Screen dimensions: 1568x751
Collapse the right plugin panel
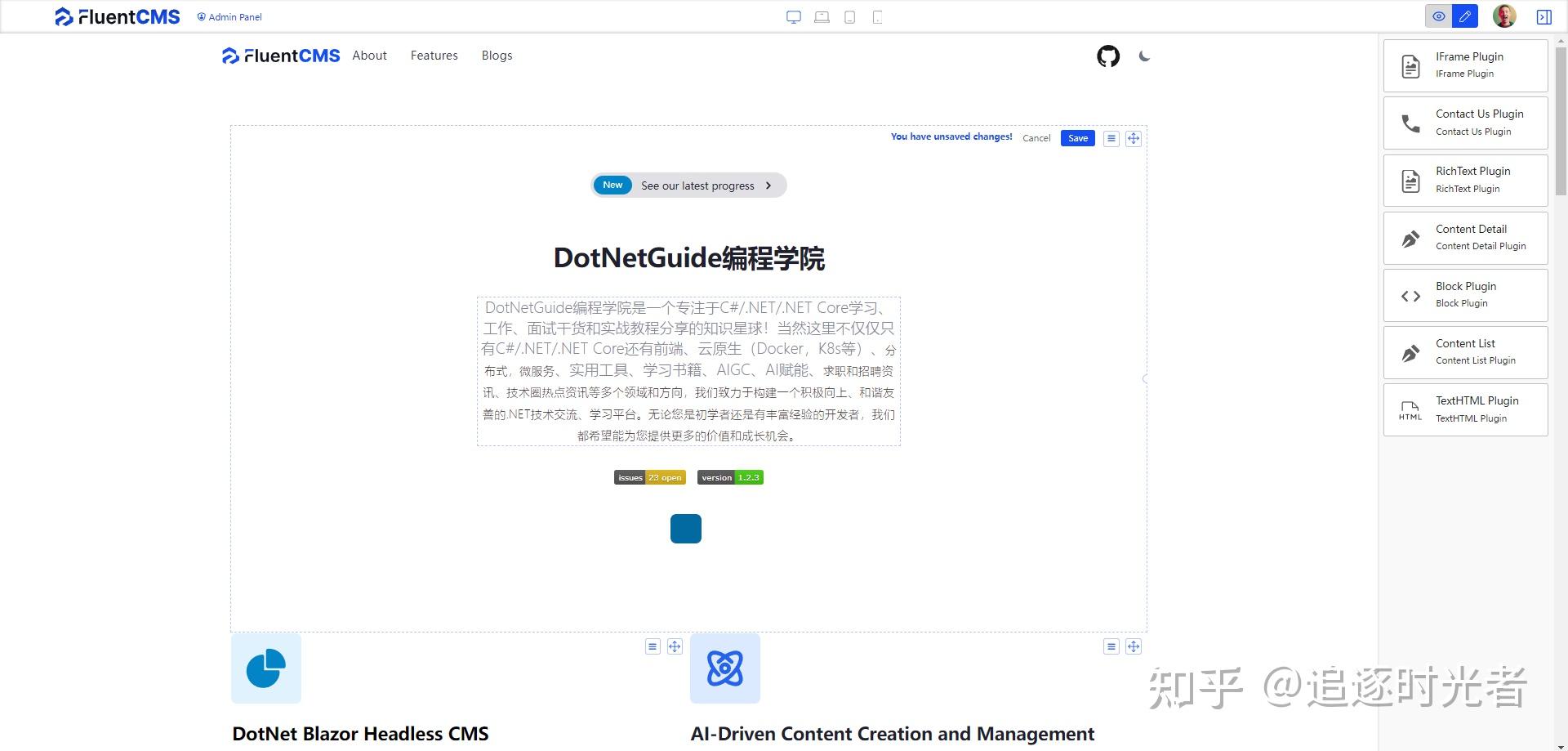tap(1544, 16)
